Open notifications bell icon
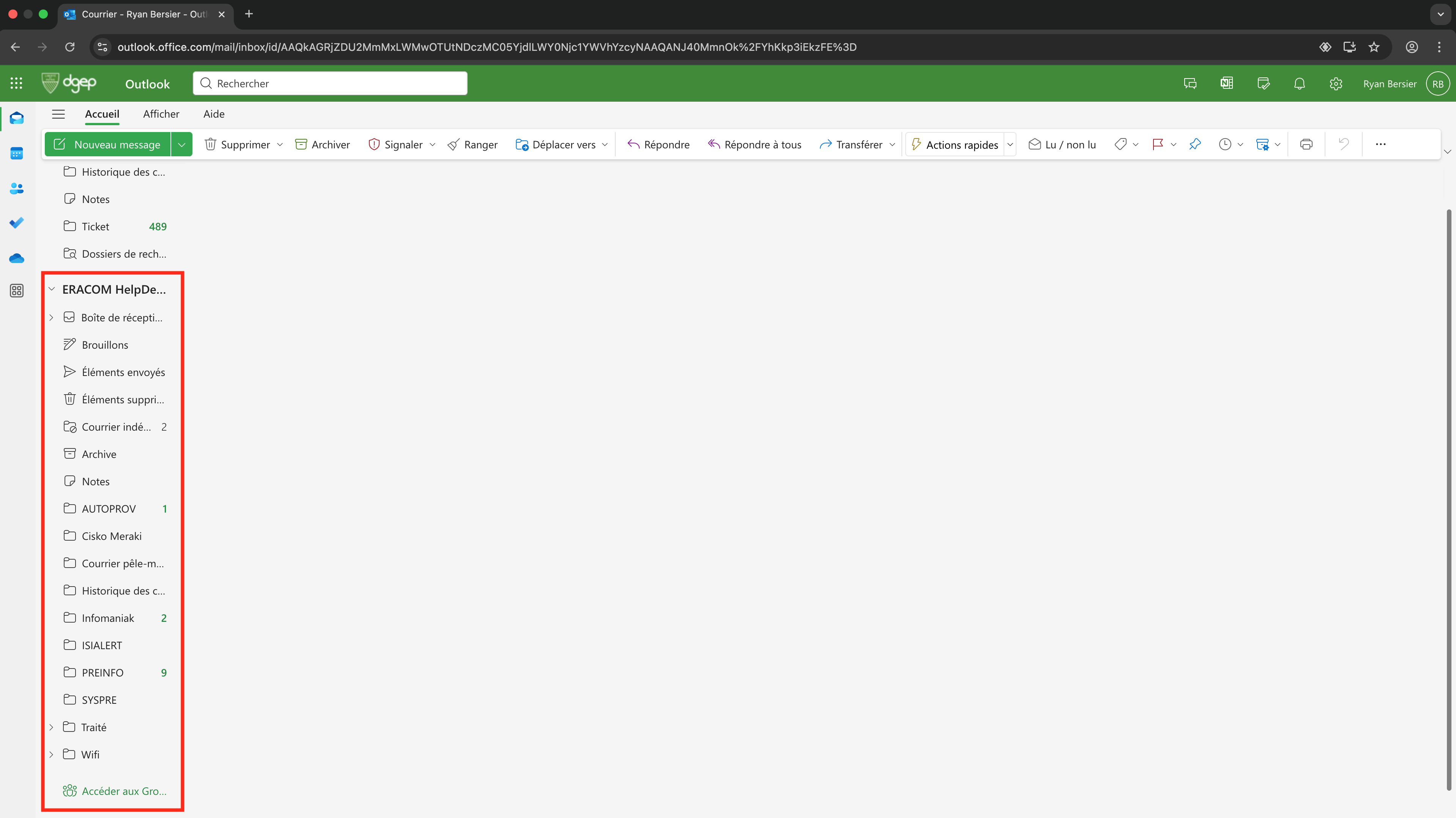The height and width of the screenshot is (818, 1456). click(x=1300, y=83)
